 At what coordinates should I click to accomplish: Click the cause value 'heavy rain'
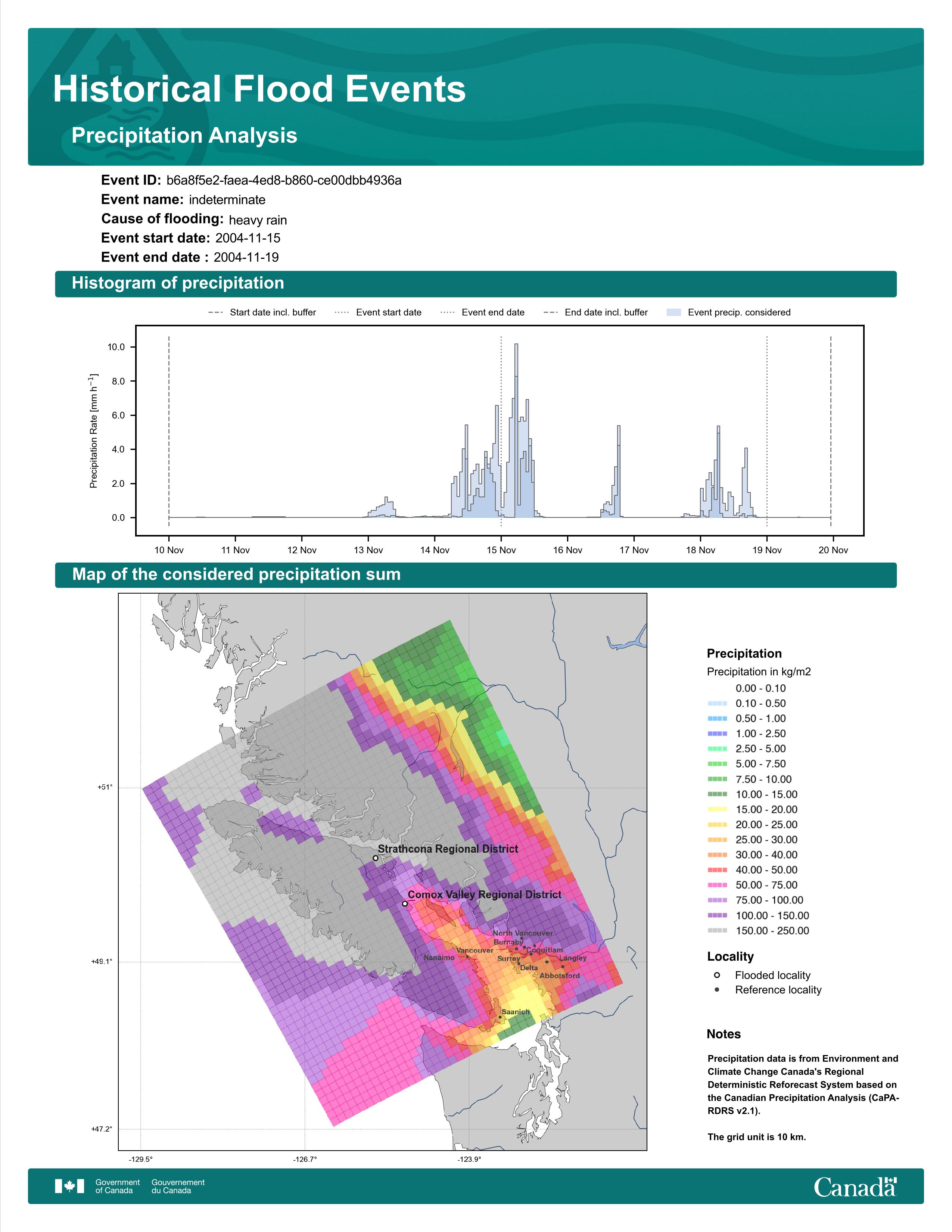(258, 220)
